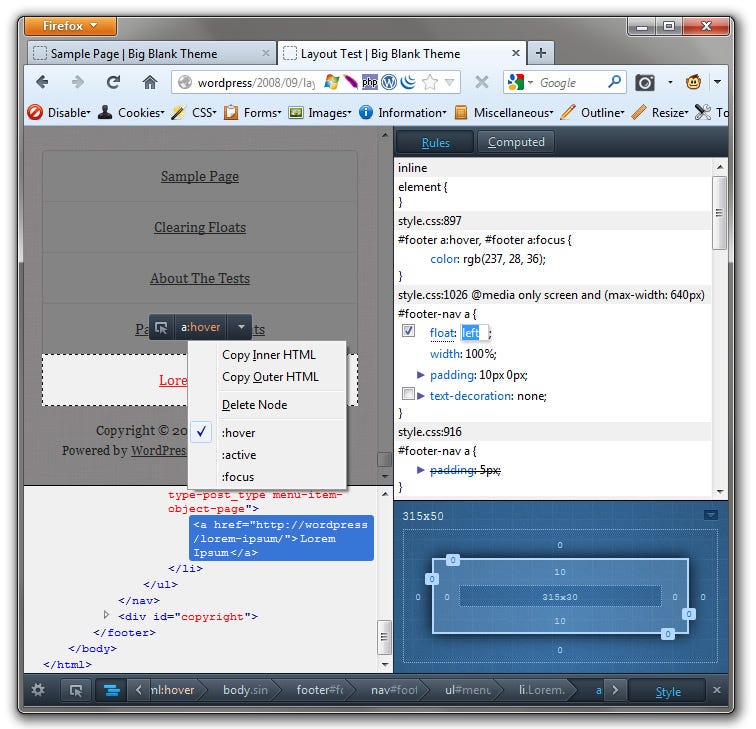Expand the div id="copyright" node
Screen dimensions: 756x729
click(106, 615)
